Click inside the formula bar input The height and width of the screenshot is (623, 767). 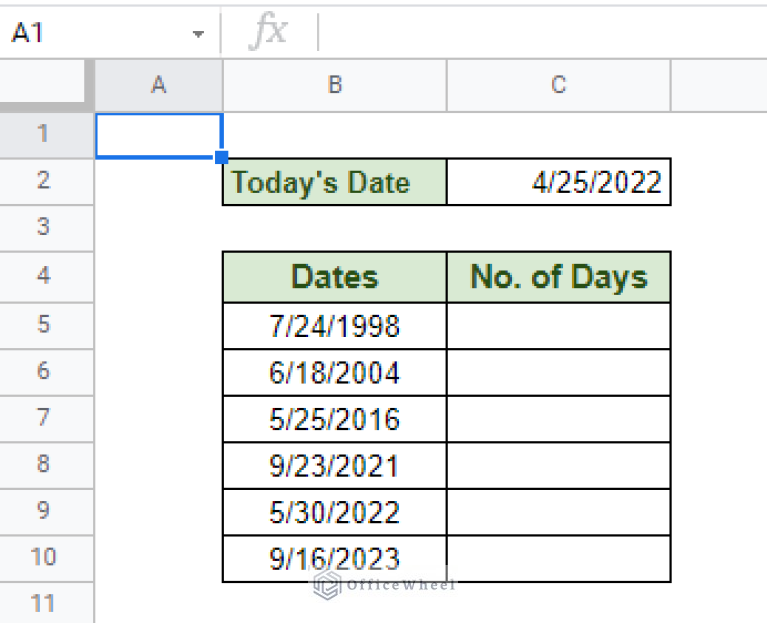pos(540,33)
